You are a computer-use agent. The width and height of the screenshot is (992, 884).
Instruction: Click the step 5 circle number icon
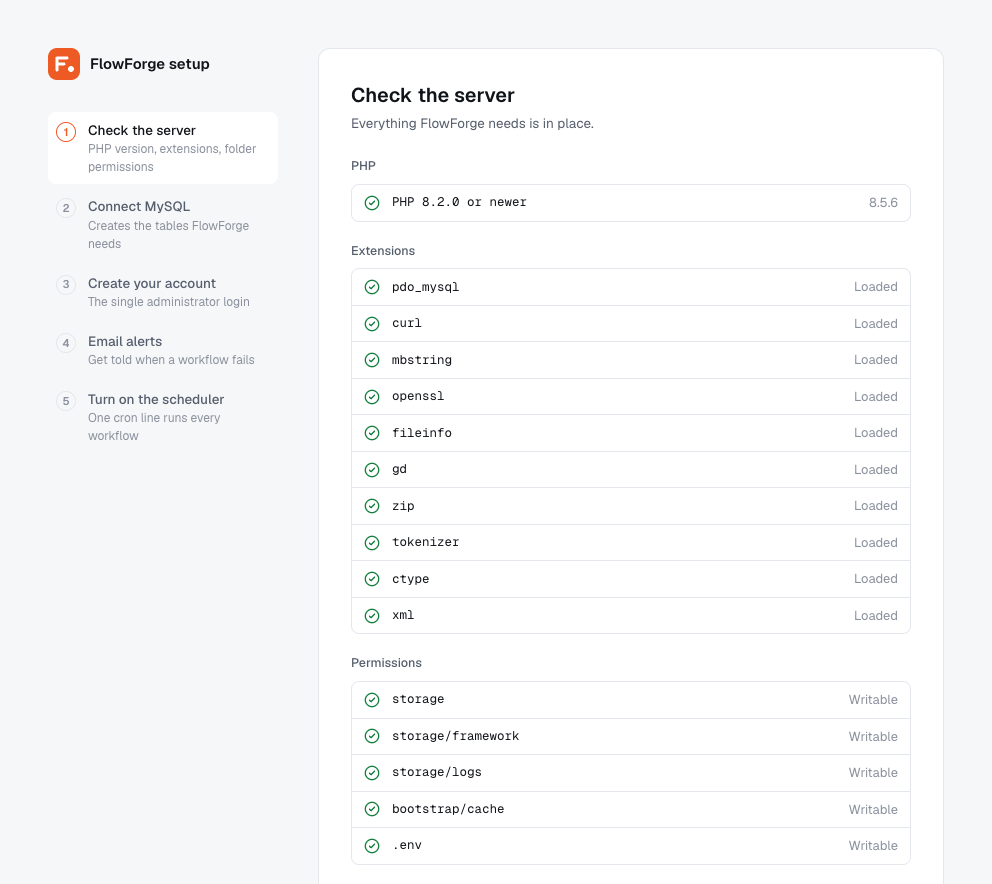point(66,401)
